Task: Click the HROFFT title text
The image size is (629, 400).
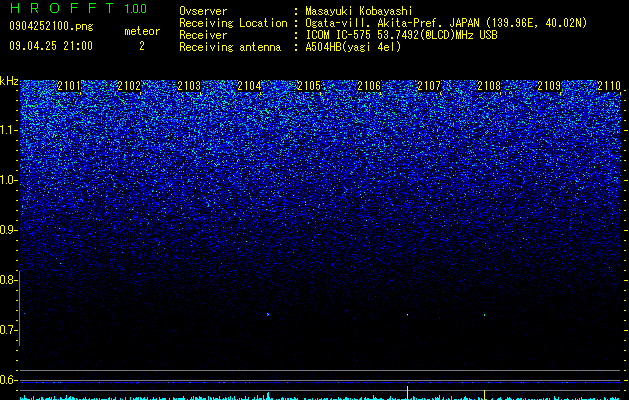Action: 62,8
